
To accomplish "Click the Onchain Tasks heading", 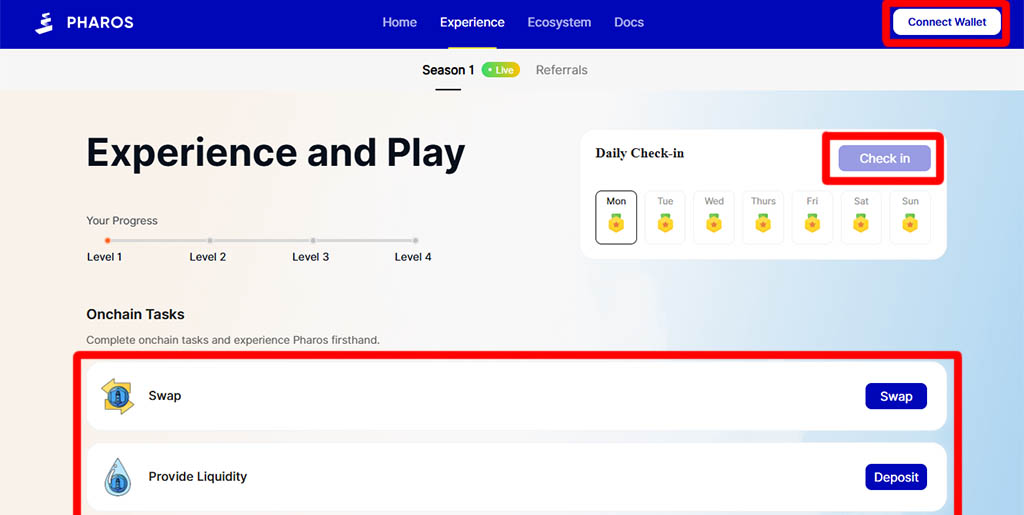I will point(135,315).
